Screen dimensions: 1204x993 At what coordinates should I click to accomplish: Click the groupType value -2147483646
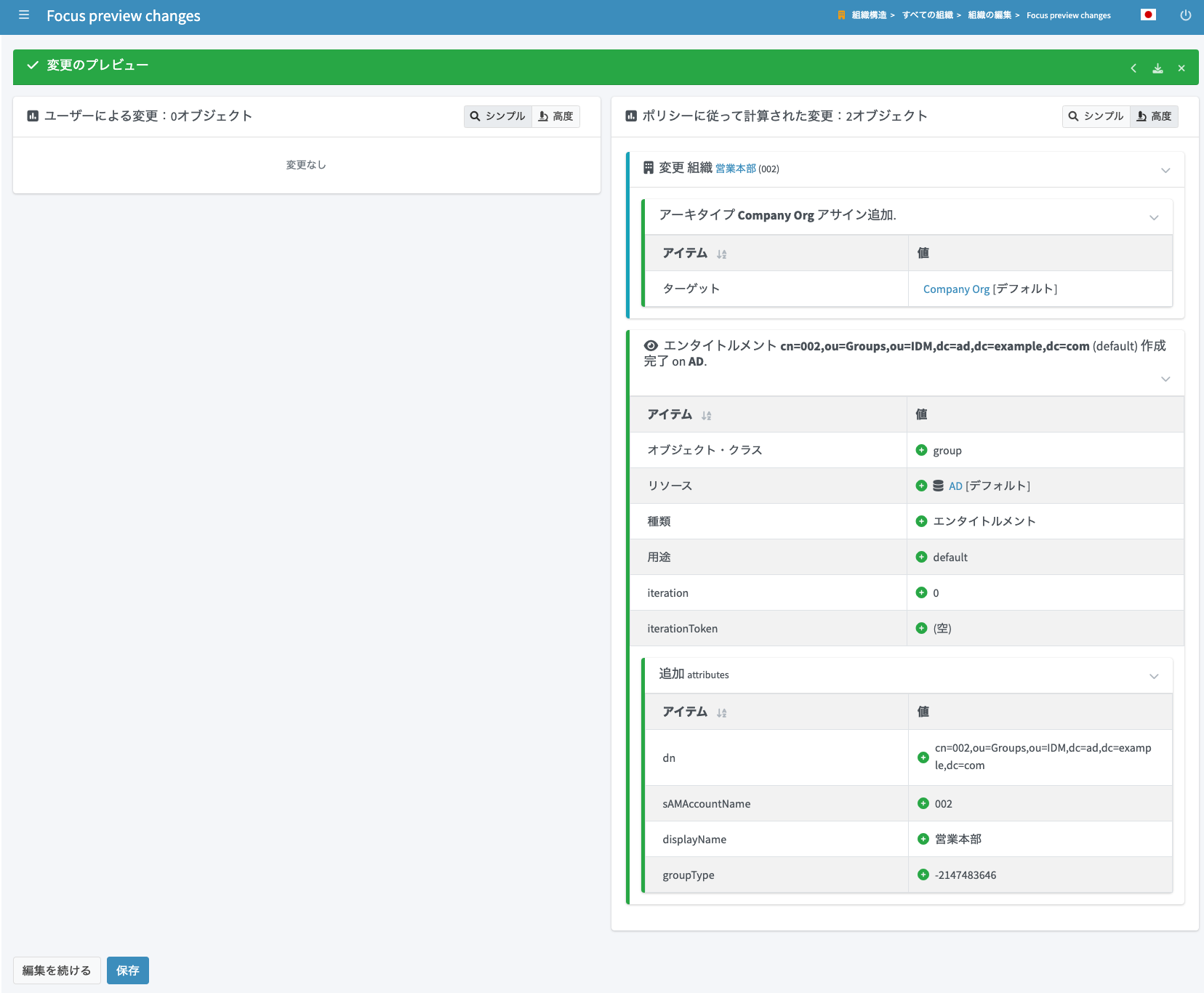click(x=966, y=875)
